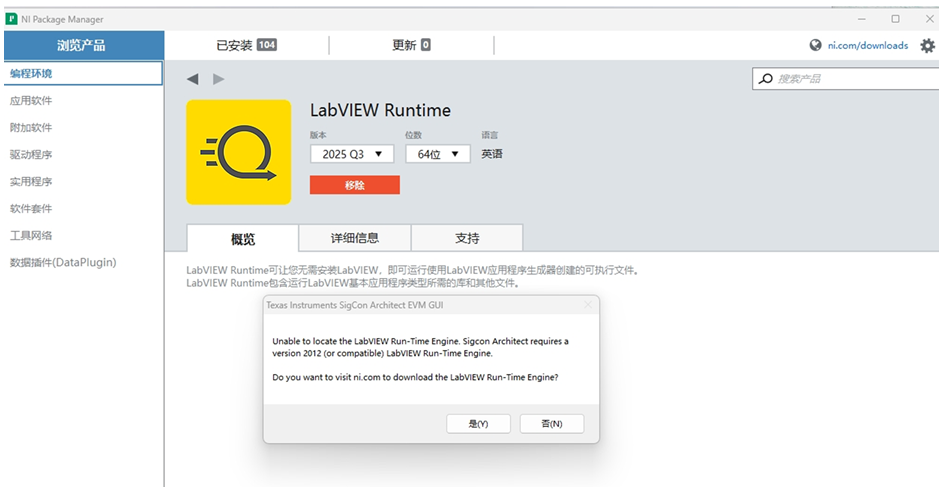Select 编程环境 category
This screenshot has width=945, height=487.
click(x=83, y=74)
